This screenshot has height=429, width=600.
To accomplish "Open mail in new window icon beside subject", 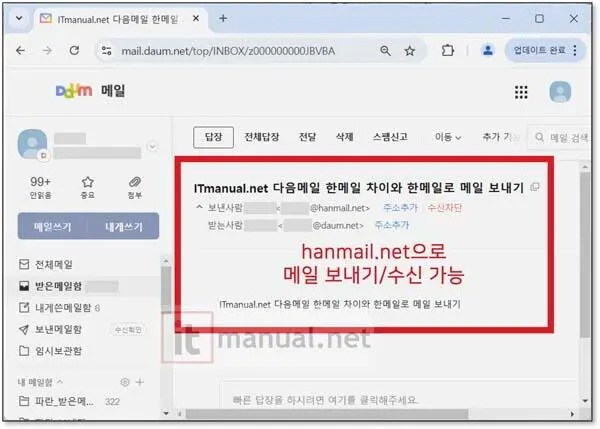I will [x=535, y=187].
